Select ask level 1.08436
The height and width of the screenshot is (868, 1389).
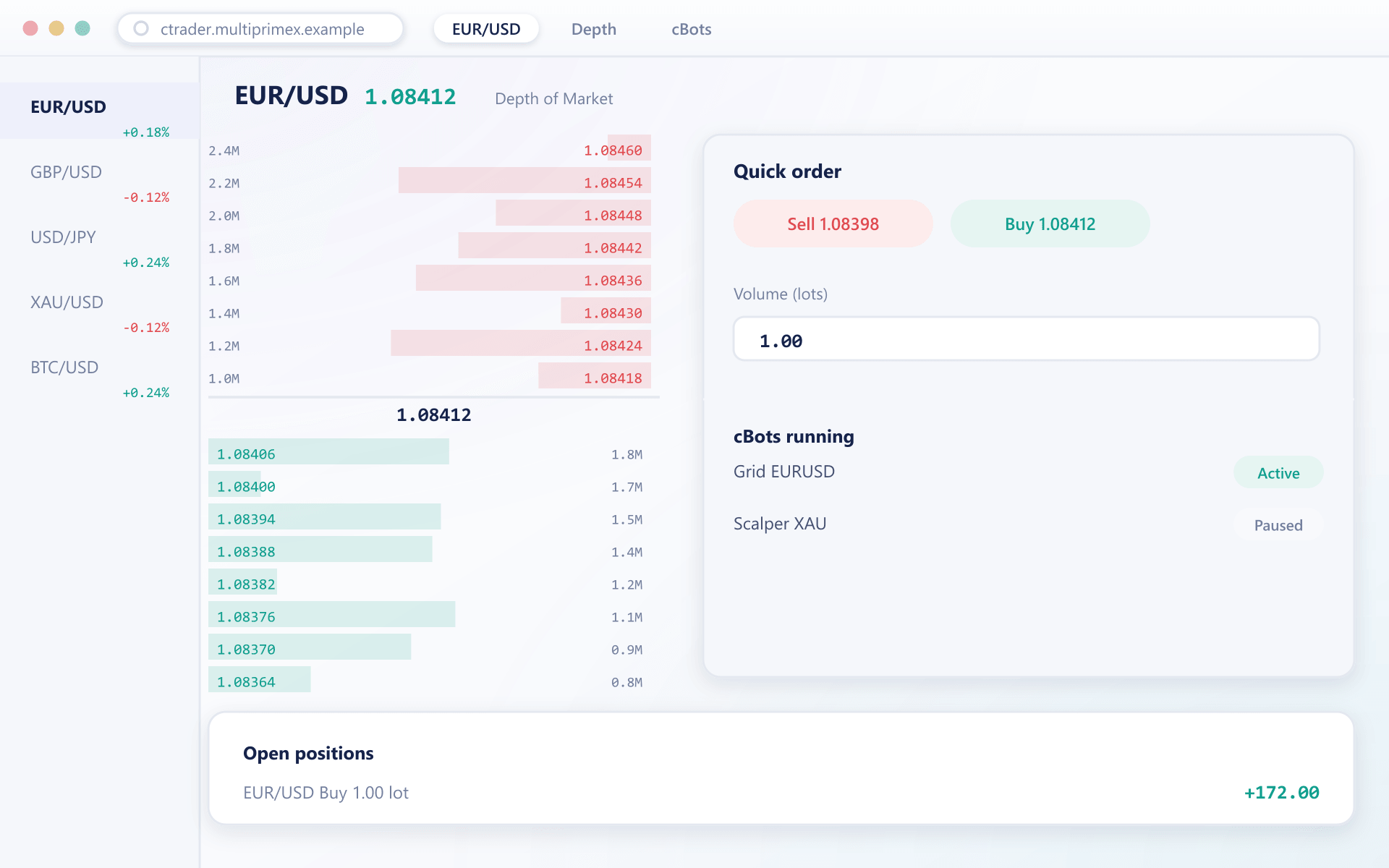(430, 278)
